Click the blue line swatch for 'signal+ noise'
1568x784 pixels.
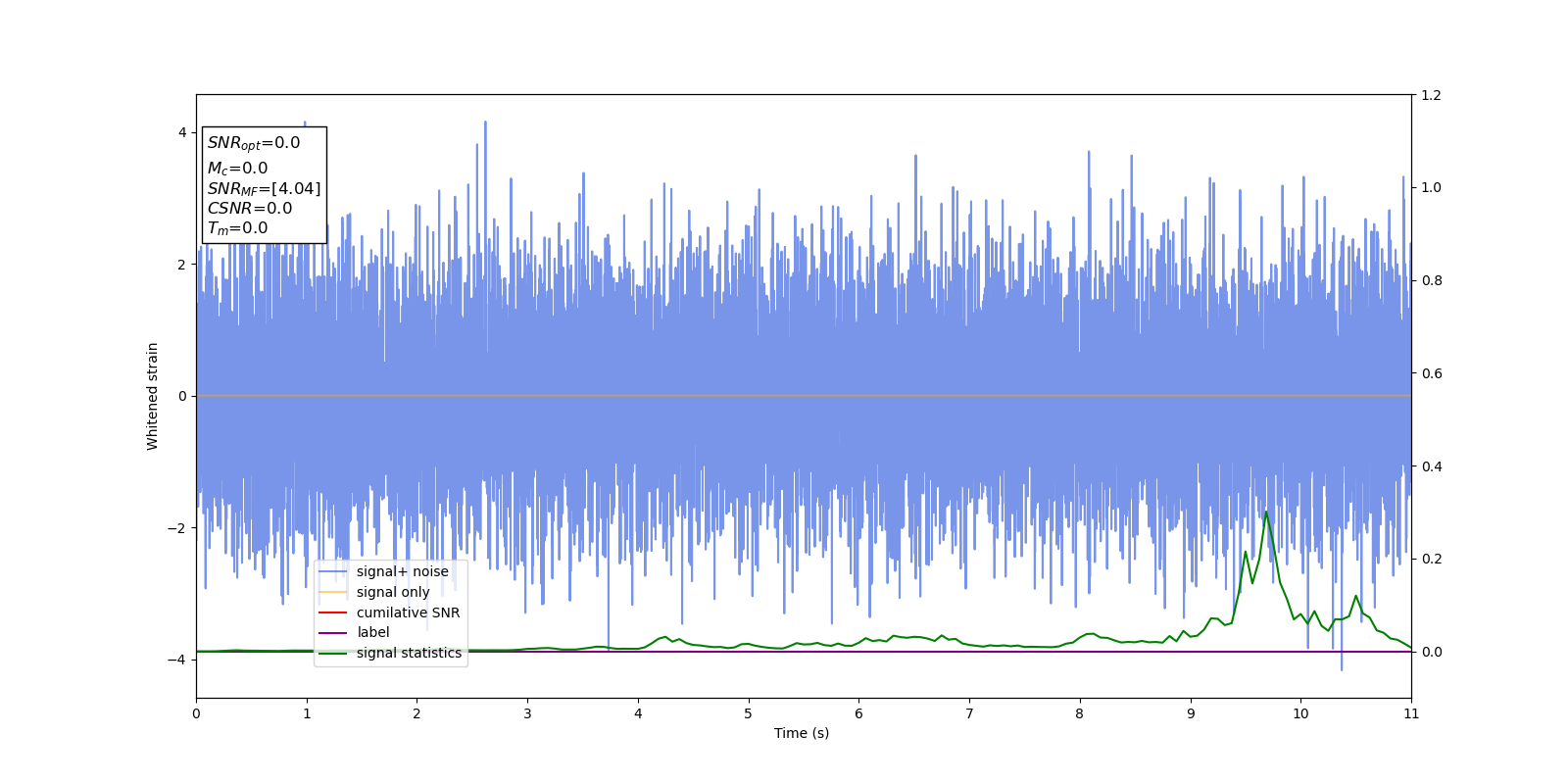pos(333,572)
